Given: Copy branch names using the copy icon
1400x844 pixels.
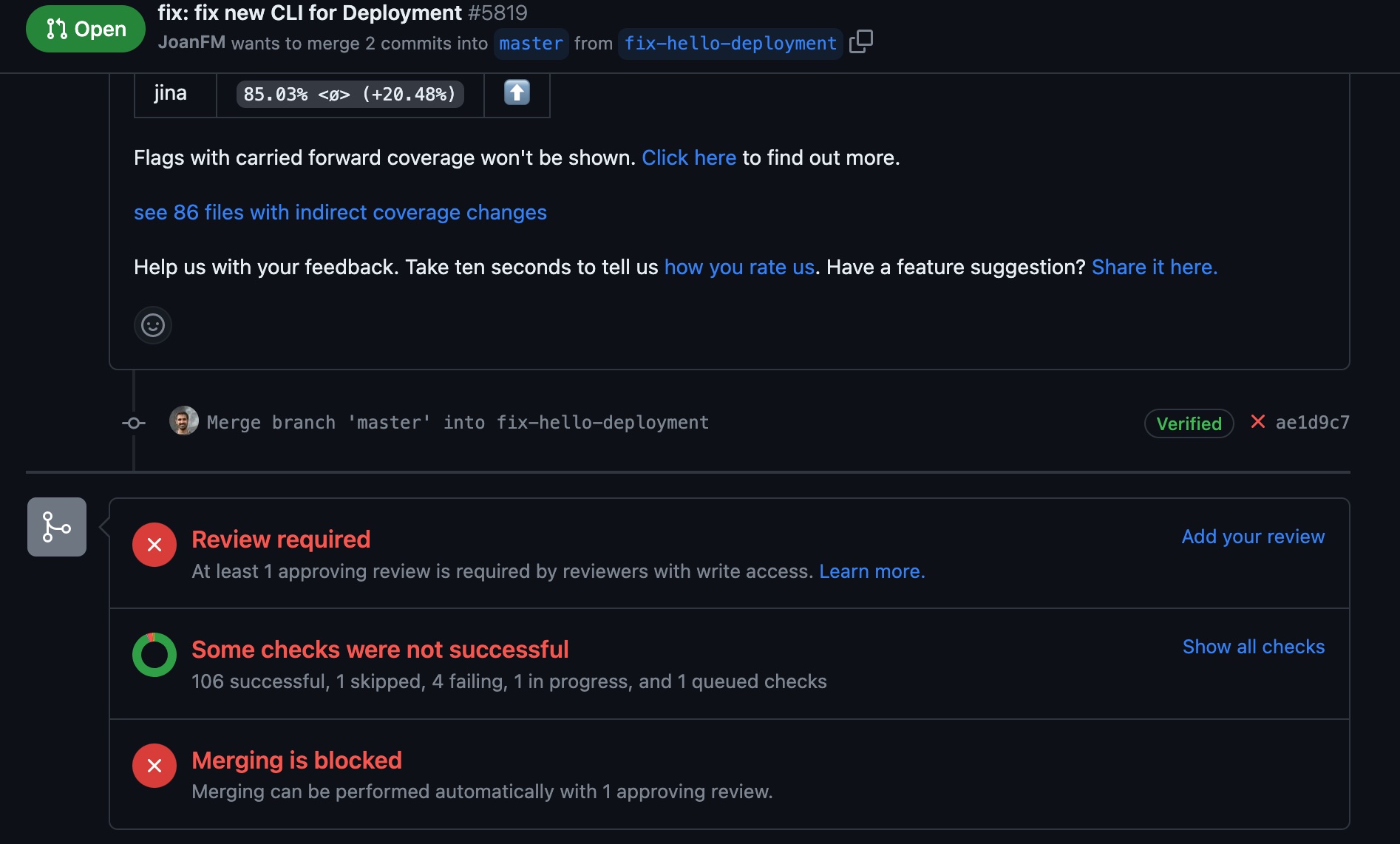Looking at the screenshot, I should [x=861, y=42].
